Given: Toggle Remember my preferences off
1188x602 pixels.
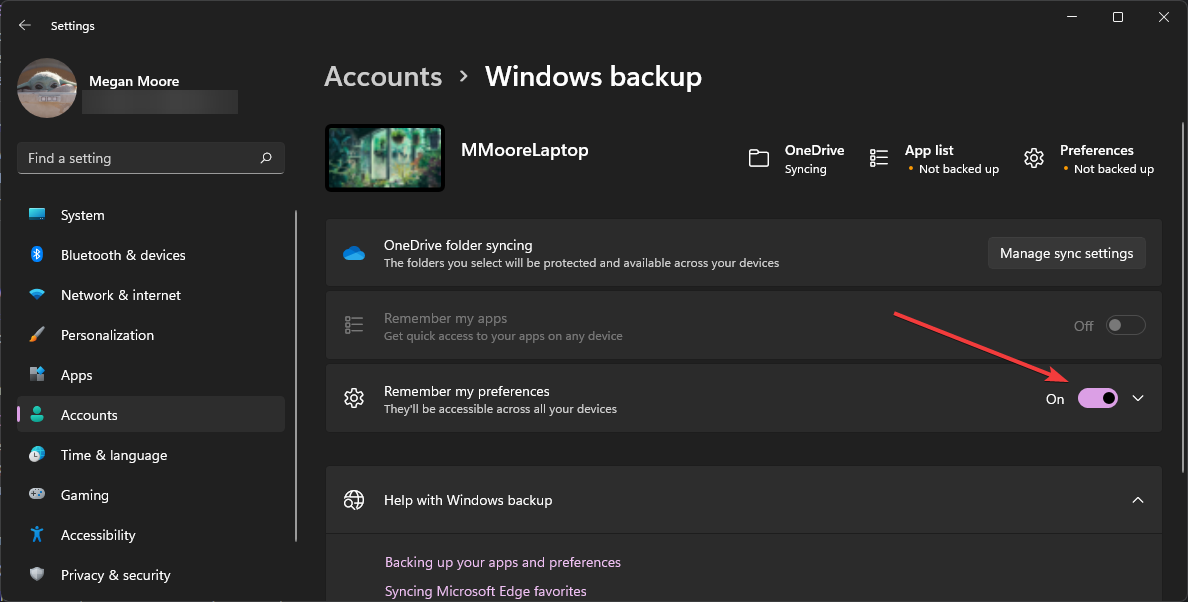Looking at the screenshot, I should (x=1097, y=398).
